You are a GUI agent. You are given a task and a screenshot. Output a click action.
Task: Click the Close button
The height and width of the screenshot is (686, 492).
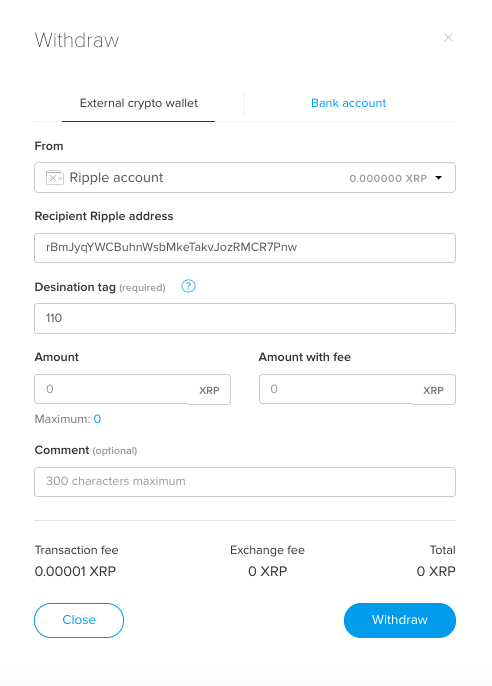click(79, 620)
